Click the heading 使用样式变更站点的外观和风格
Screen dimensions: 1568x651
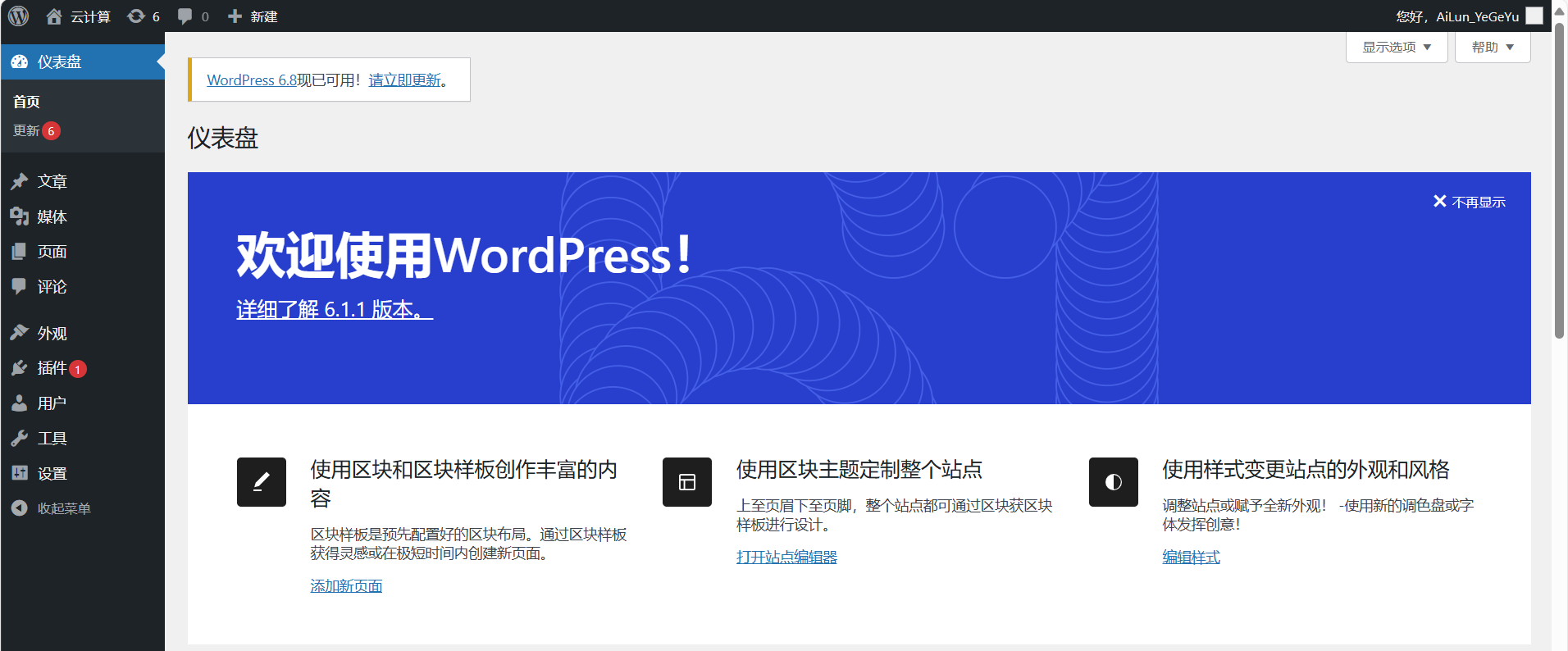[x=1306, y=469]
